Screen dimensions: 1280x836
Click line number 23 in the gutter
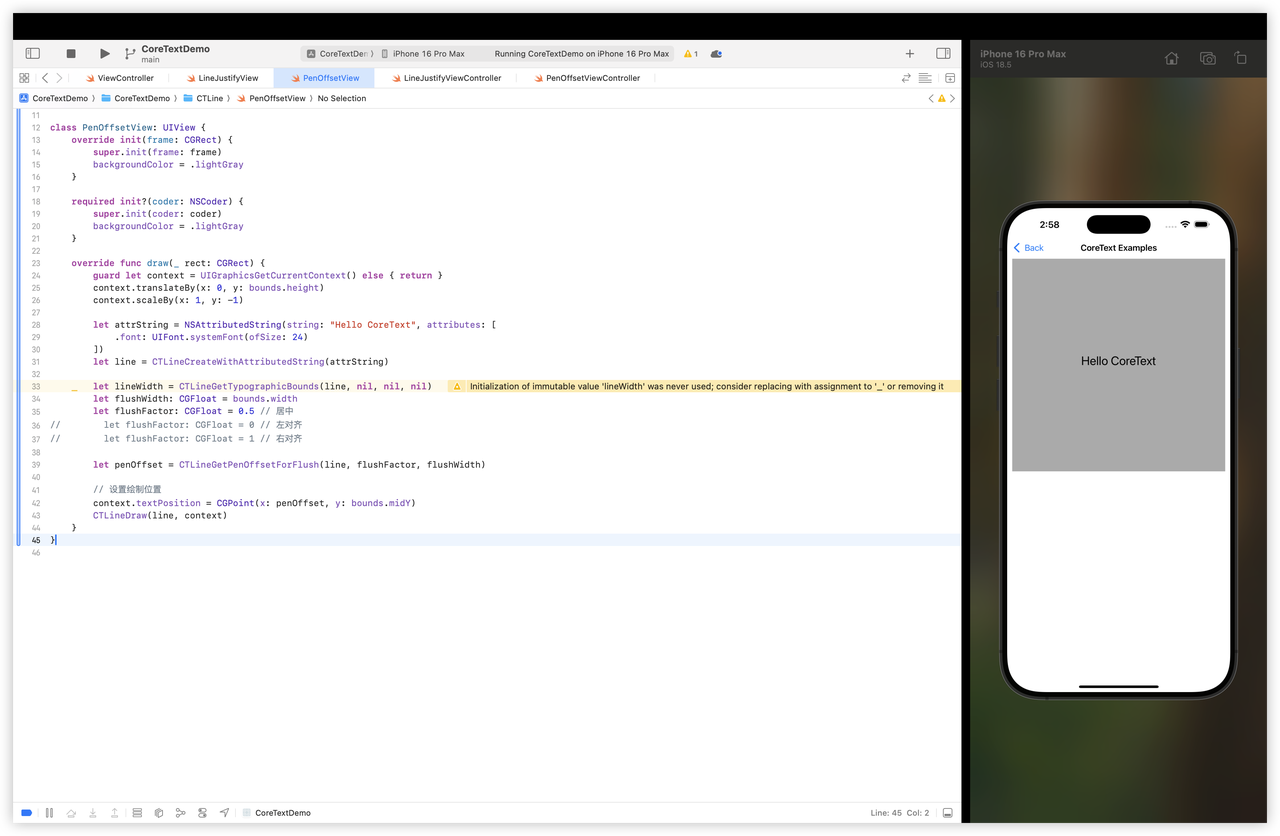[x=36, y=263]
